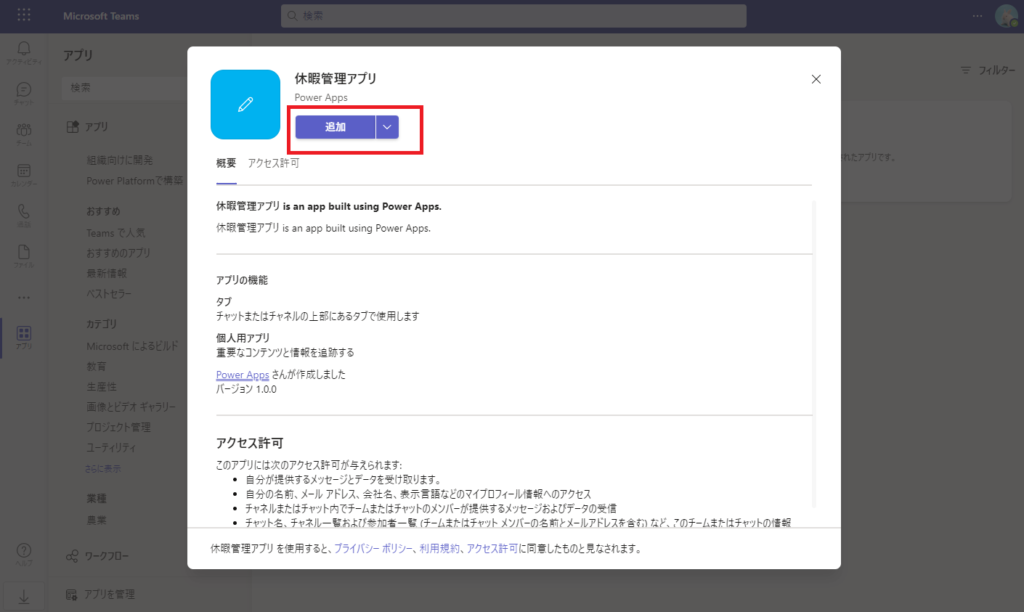
Task: Select 画像とビデオ ギャラリー category
Action: coord(131,407)
